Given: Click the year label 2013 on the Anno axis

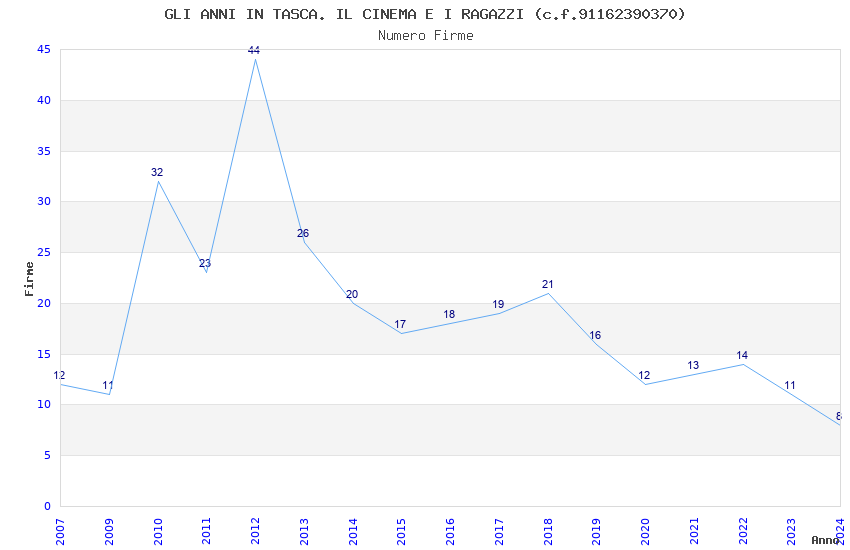Looking at the screenshot, I should (304, 532).
